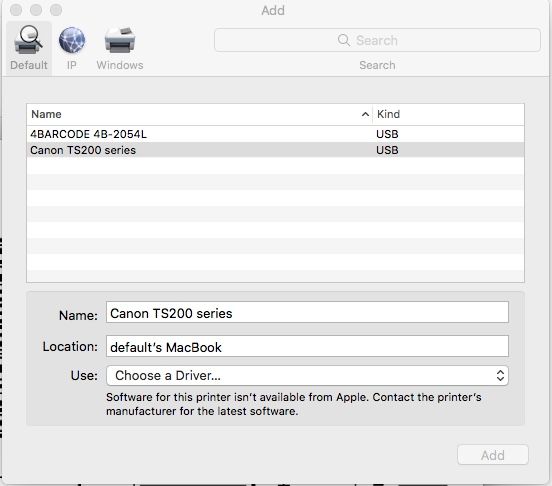Open the Use driver dropdown
Image resolution: width=552 pixels, height=486 pixels.
coord(307,375)
